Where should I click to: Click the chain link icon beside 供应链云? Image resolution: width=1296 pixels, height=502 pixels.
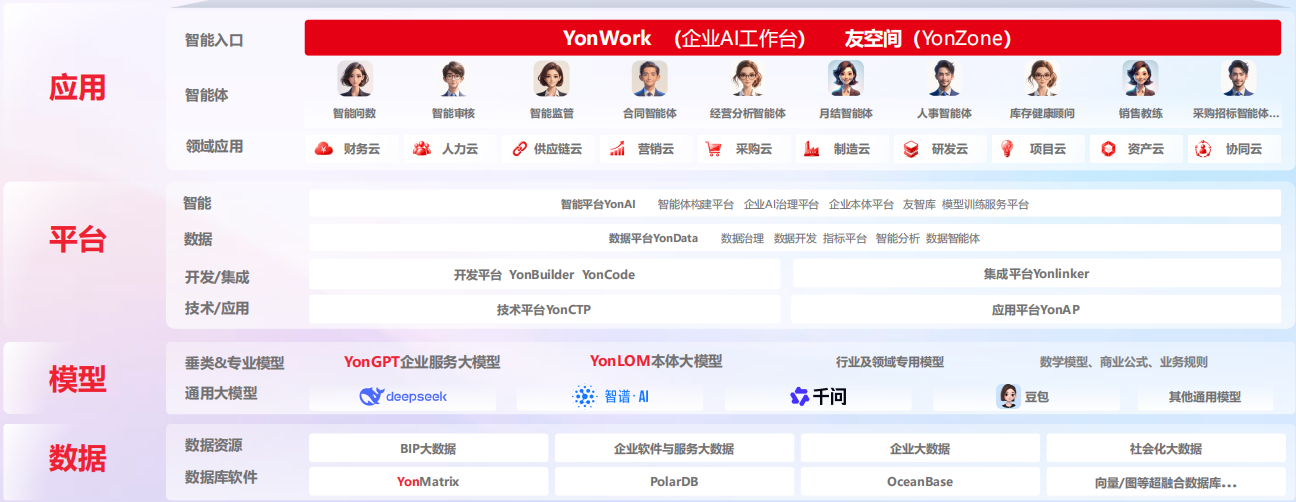pos(519,149)
